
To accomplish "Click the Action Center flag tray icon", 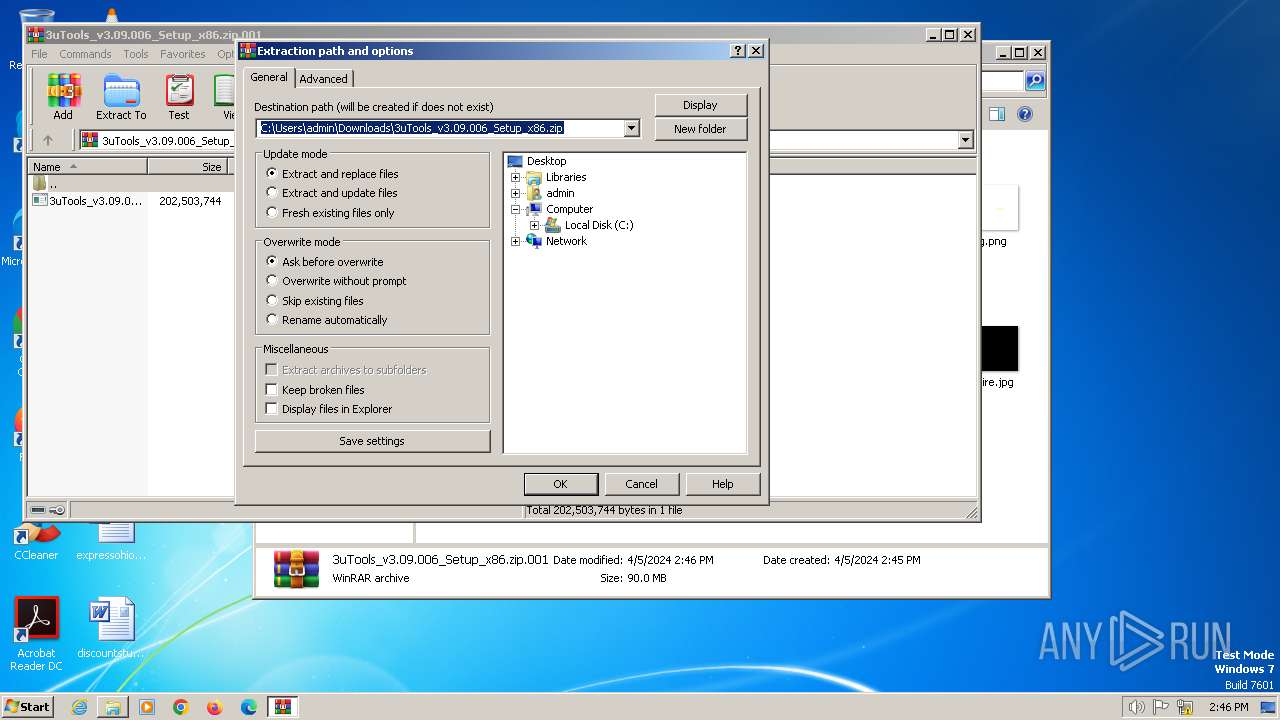I will pyautogui.click(x=1161, y=707).
